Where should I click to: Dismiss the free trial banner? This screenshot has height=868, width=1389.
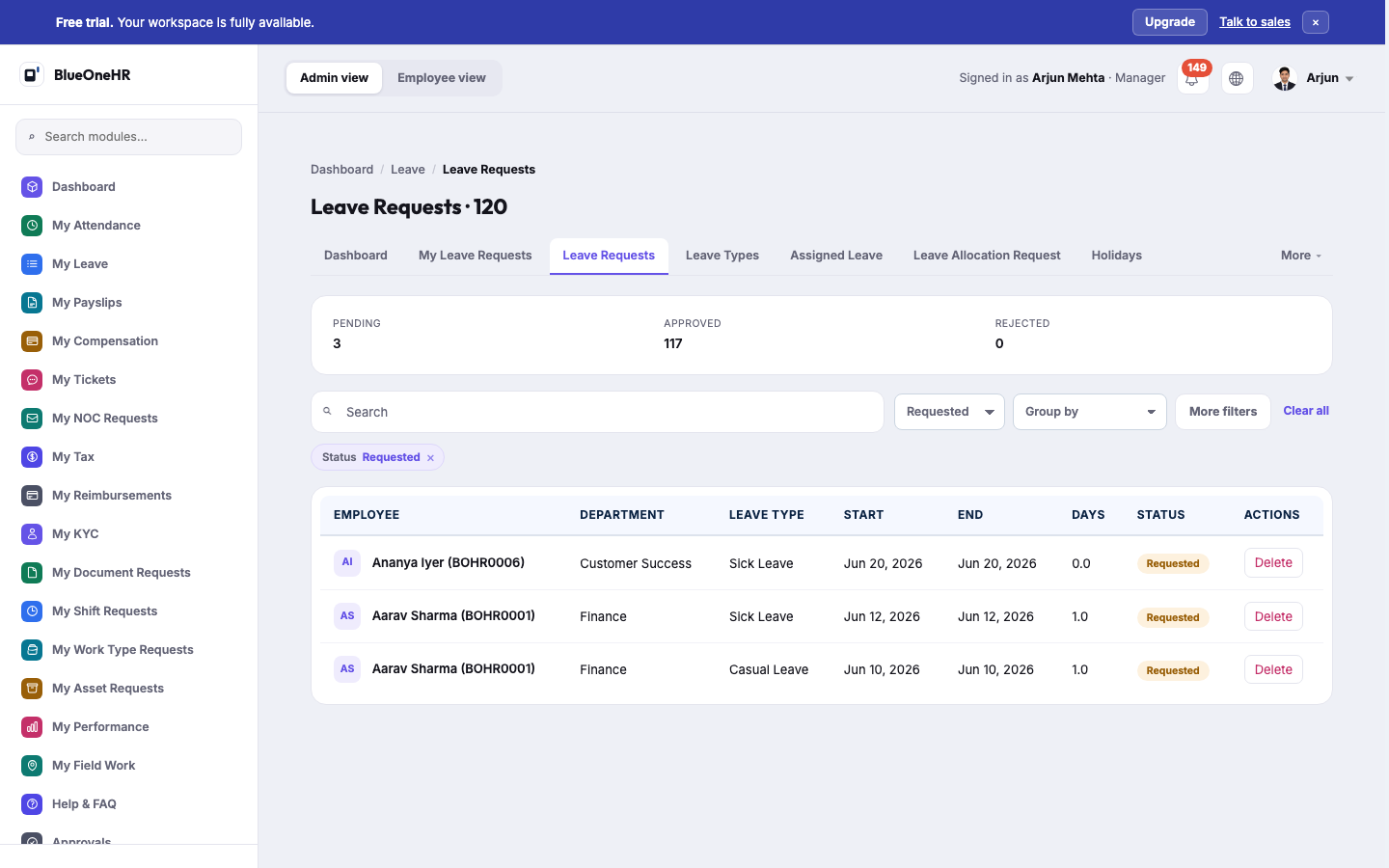click(1316, 22)
